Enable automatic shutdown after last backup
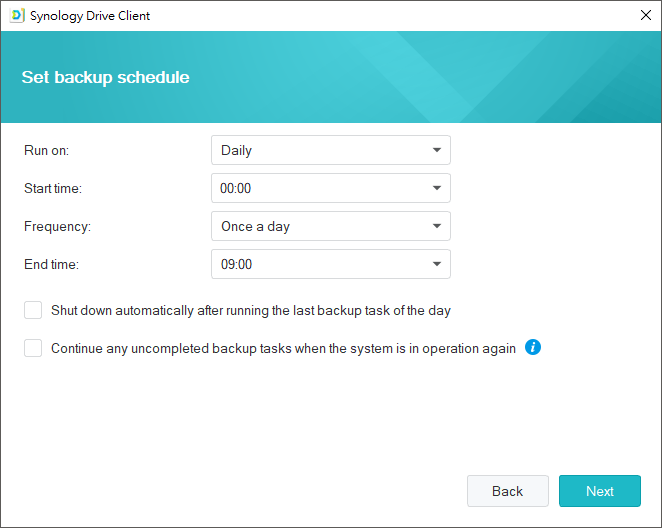 [x=33, y=310]
